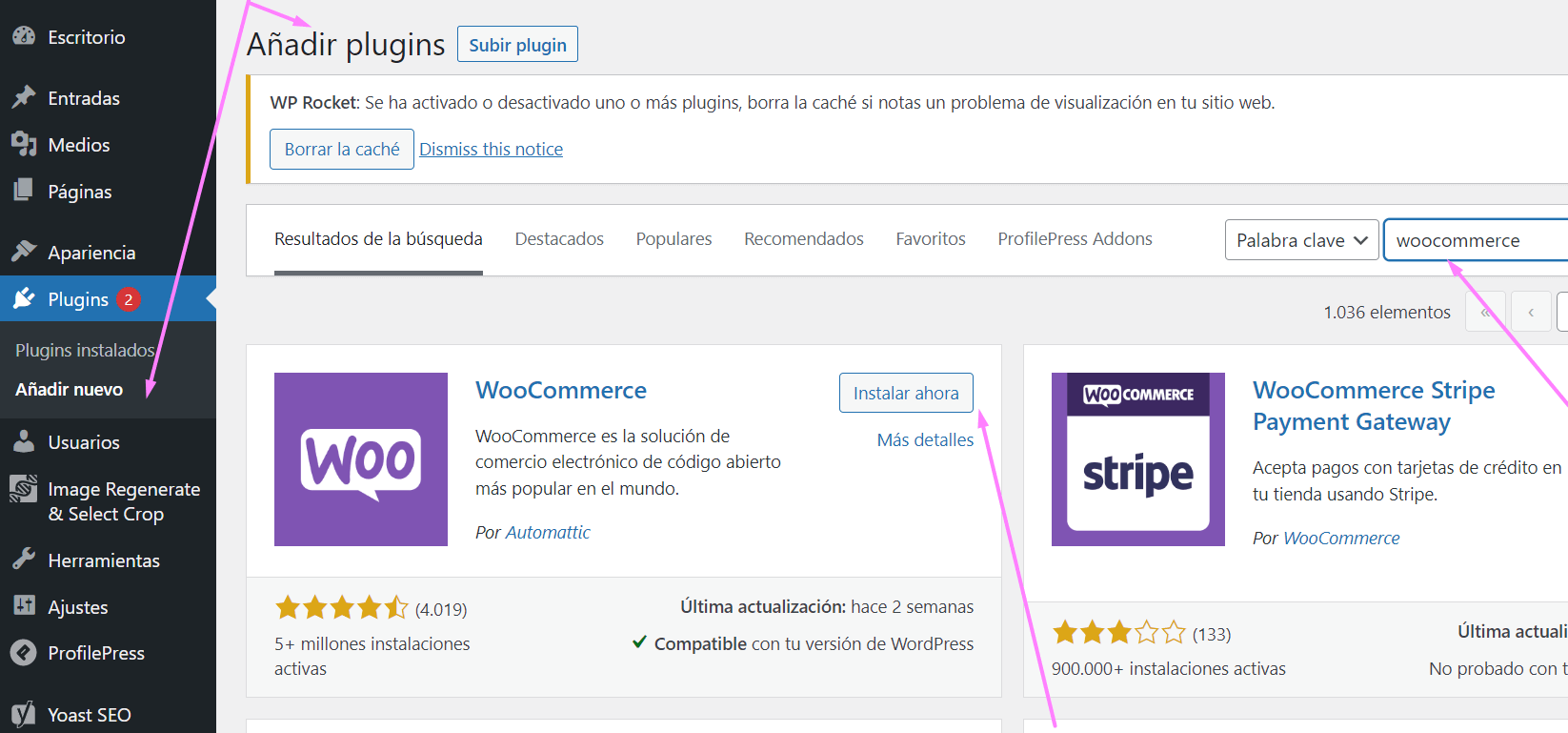This screenshot has height=733, width=1568.
Task: Click Borrar la caché button
Action: coord(342,150)
